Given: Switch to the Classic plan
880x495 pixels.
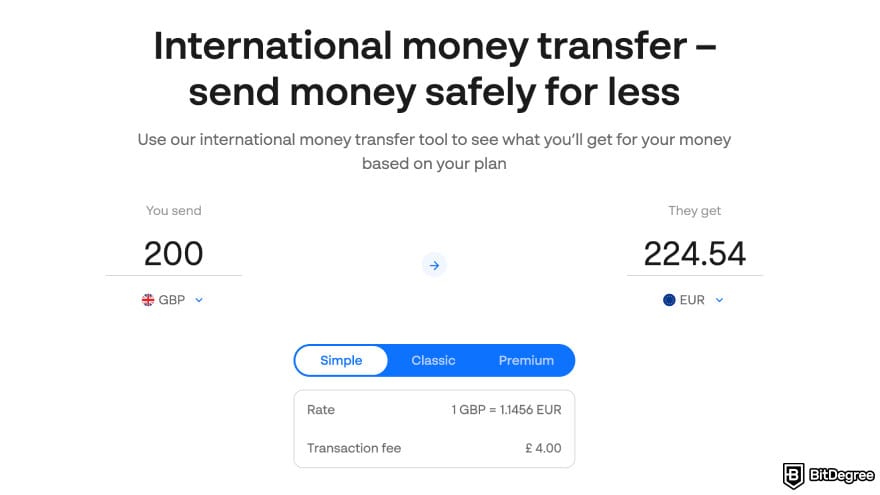Looking at the screenshot, I should (x=433, y=360).
